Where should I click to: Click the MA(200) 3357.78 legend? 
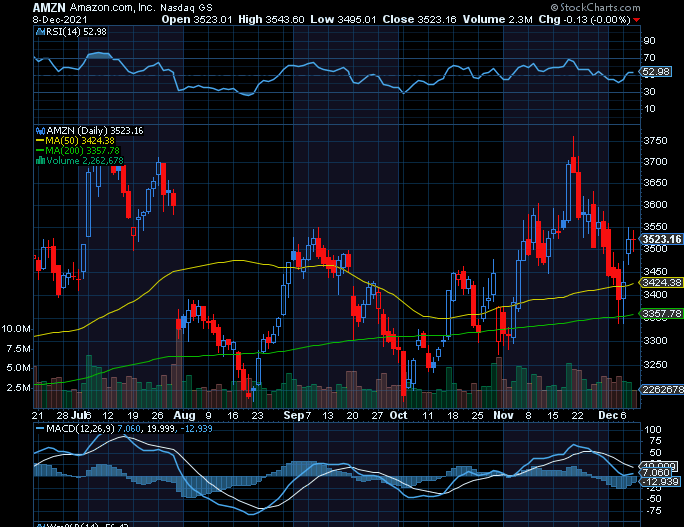click(x=78, y=151)
